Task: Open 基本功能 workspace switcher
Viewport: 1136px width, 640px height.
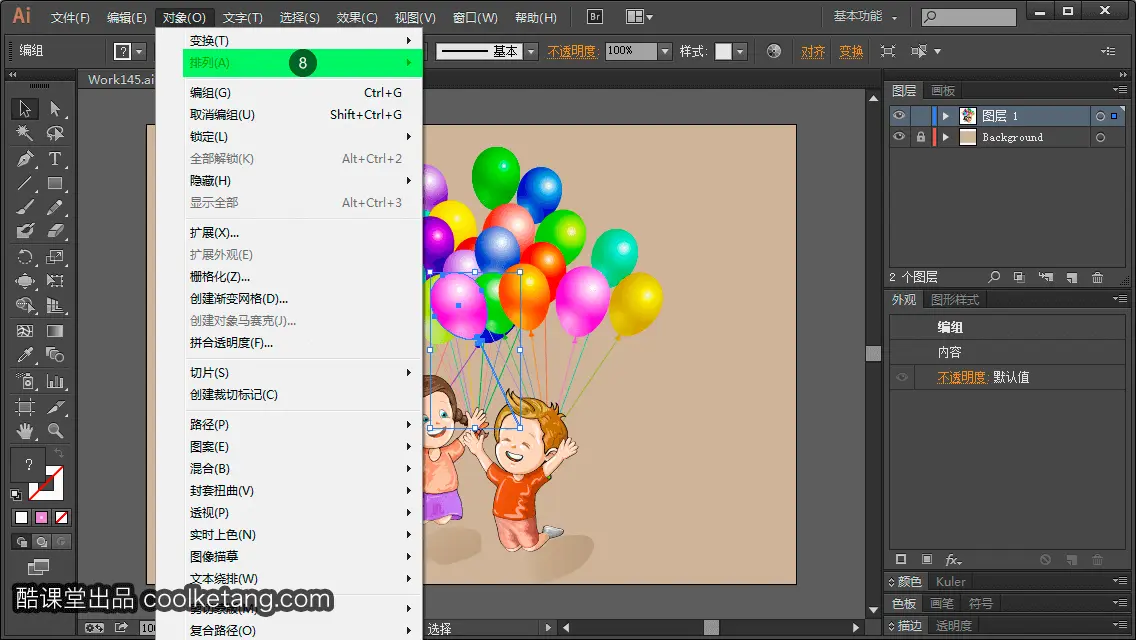Action: coord(865,16)
